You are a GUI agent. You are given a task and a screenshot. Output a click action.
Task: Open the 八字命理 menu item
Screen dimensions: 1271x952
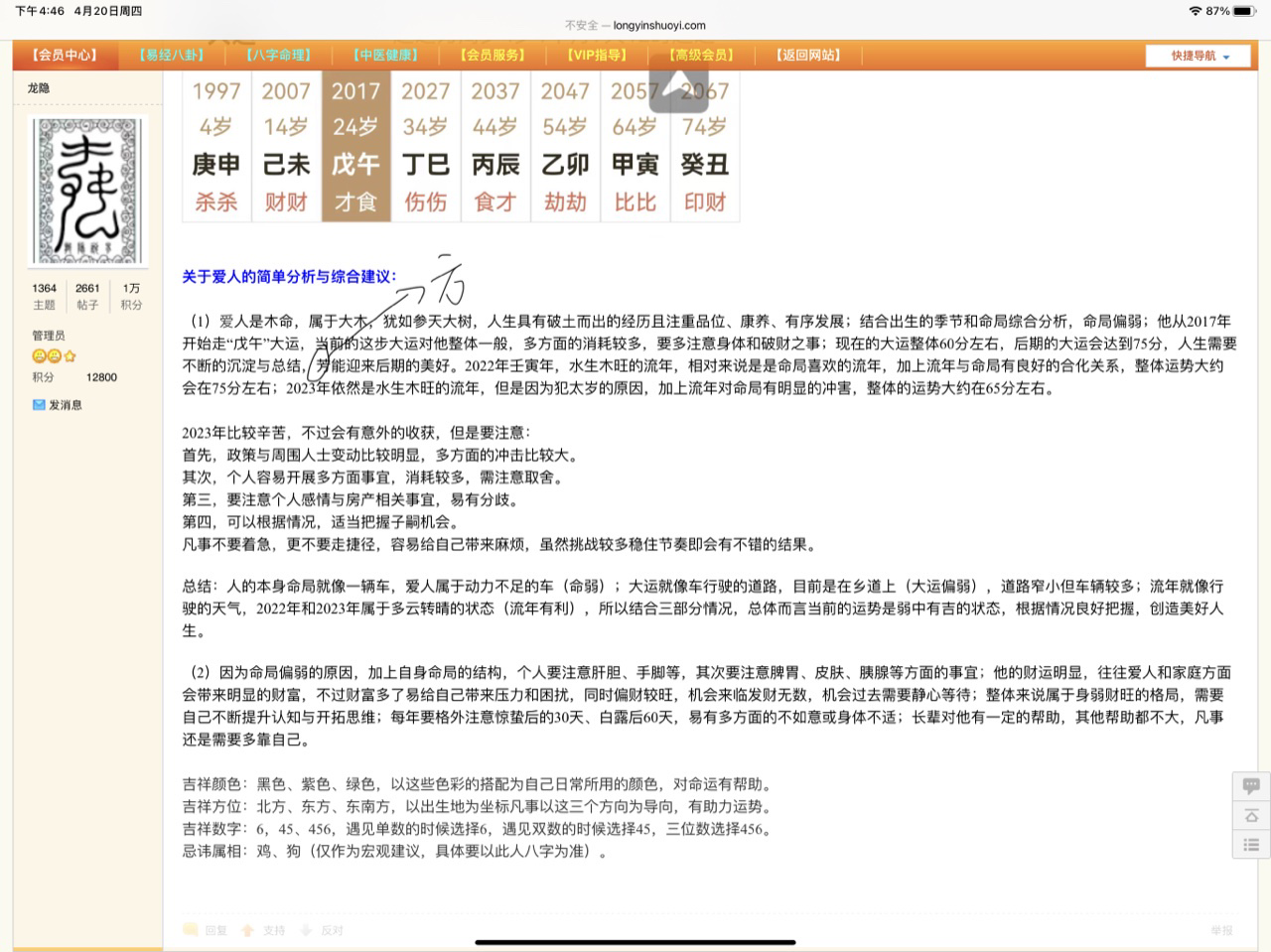pyautogui.click(x=278, y=56)
